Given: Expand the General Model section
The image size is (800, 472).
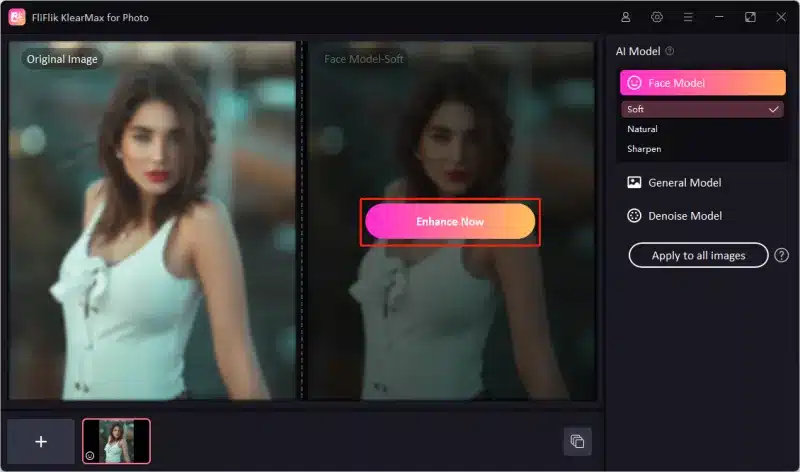Looking at the screenshot, I should point(684,183).
